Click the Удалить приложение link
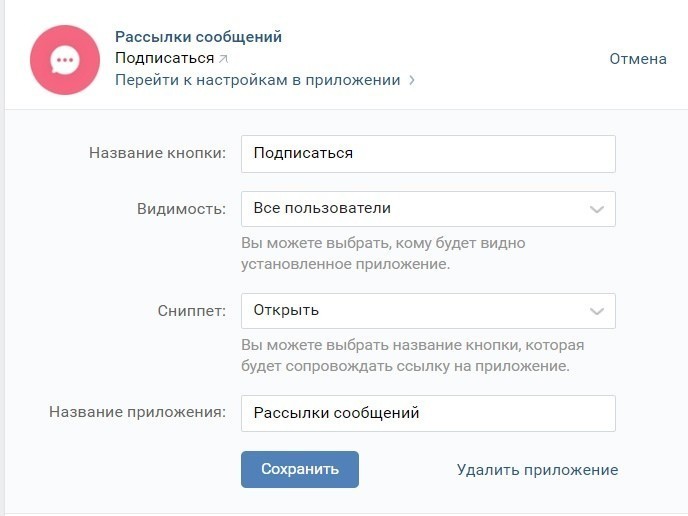688x516 pixels. [x=538, y=470]
